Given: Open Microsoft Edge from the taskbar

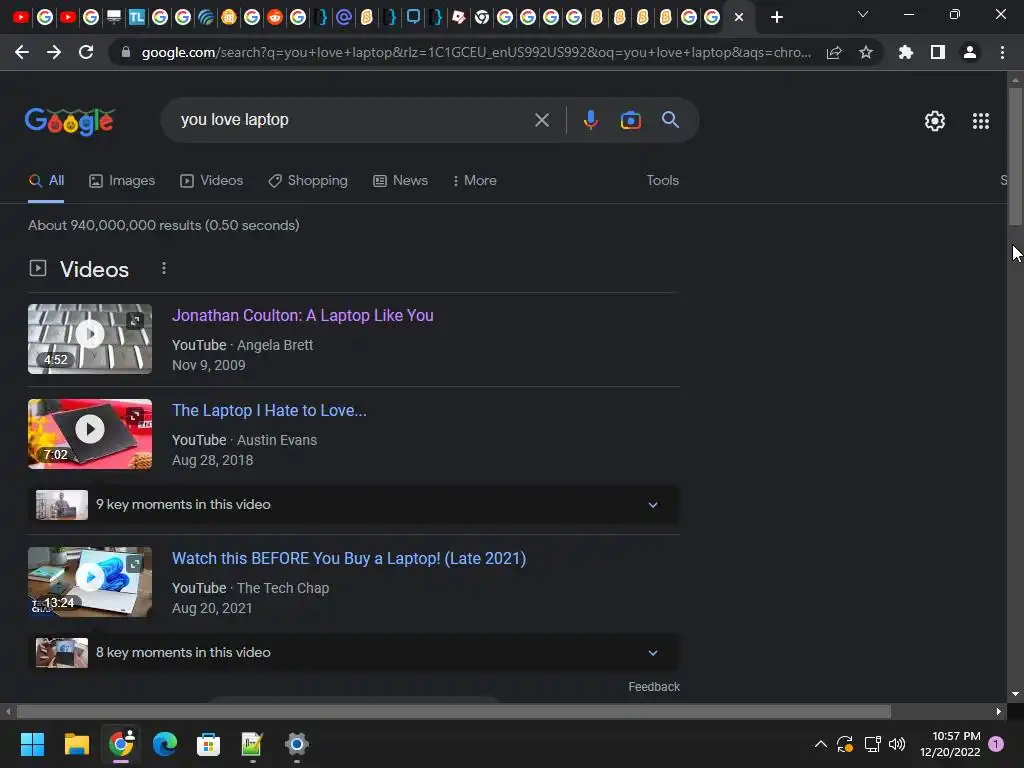Looking at the screenshot, I should (165, 744).
